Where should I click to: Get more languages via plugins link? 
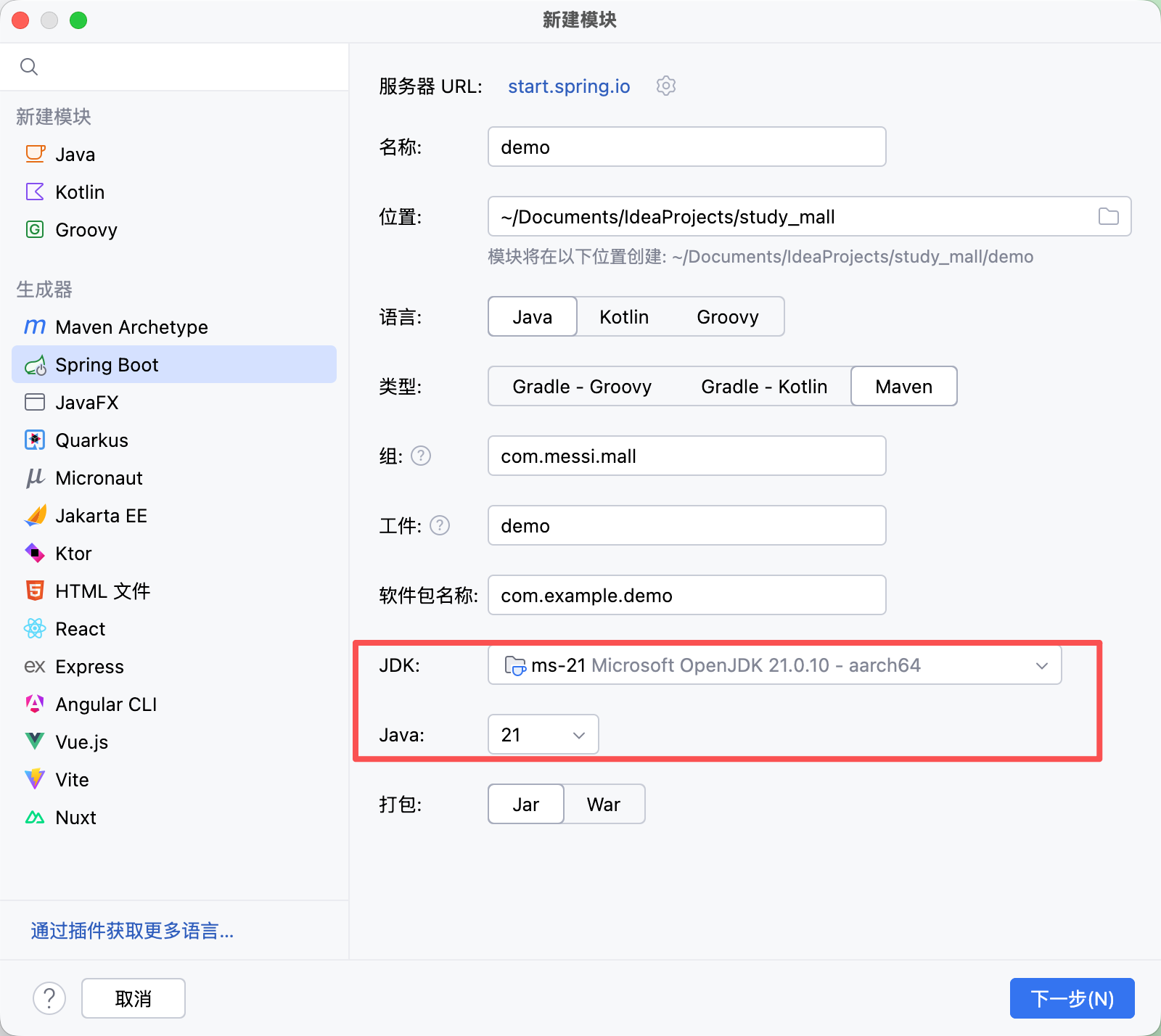tap(132, 931)
